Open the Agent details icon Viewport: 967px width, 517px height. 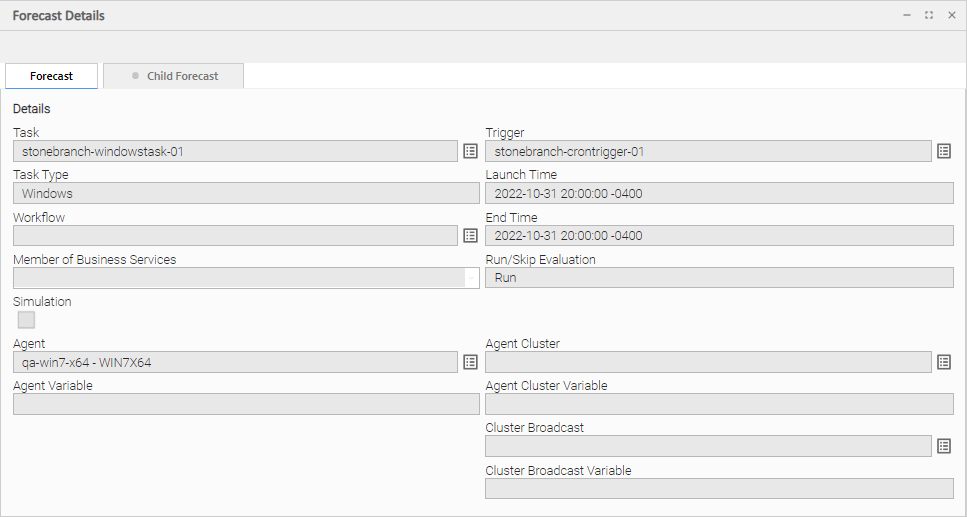(471, 362)
